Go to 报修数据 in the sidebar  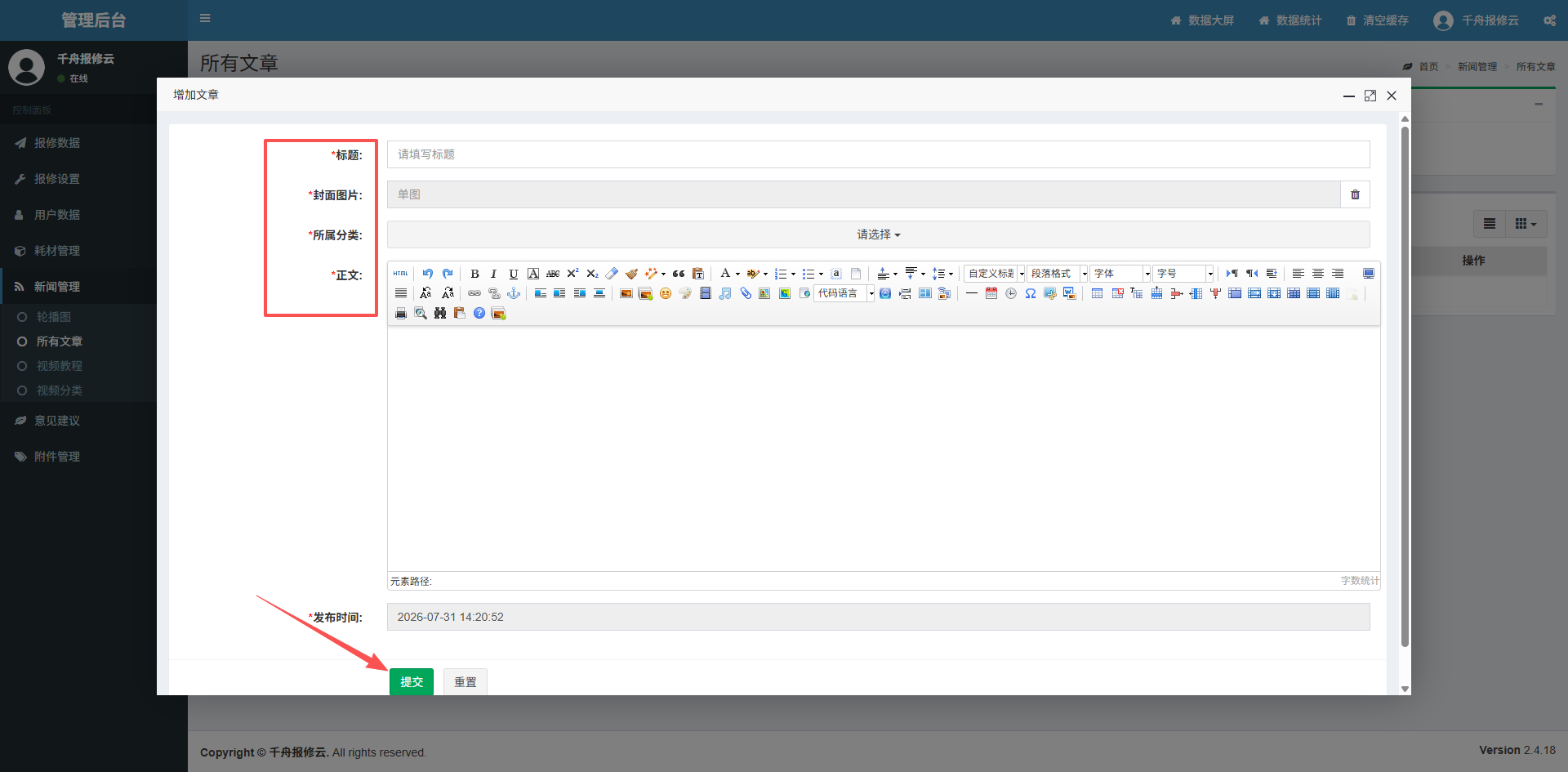pyautogui.click(x=57, y=143)
